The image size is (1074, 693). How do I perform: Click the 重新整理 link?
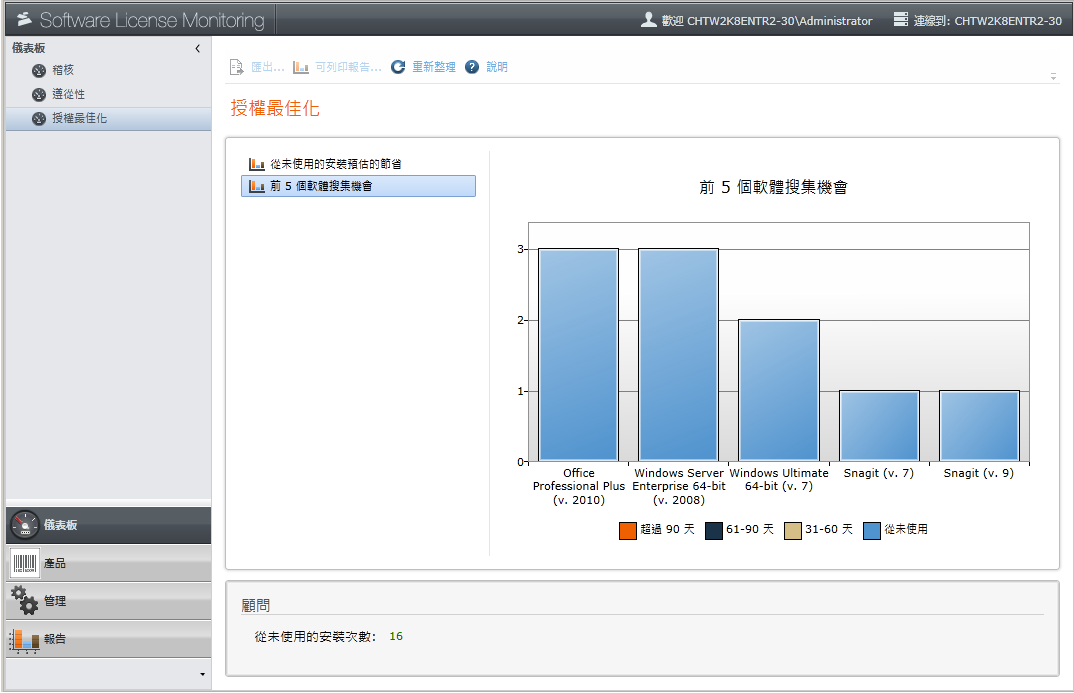pyautogui.click(x=434, y=67)
